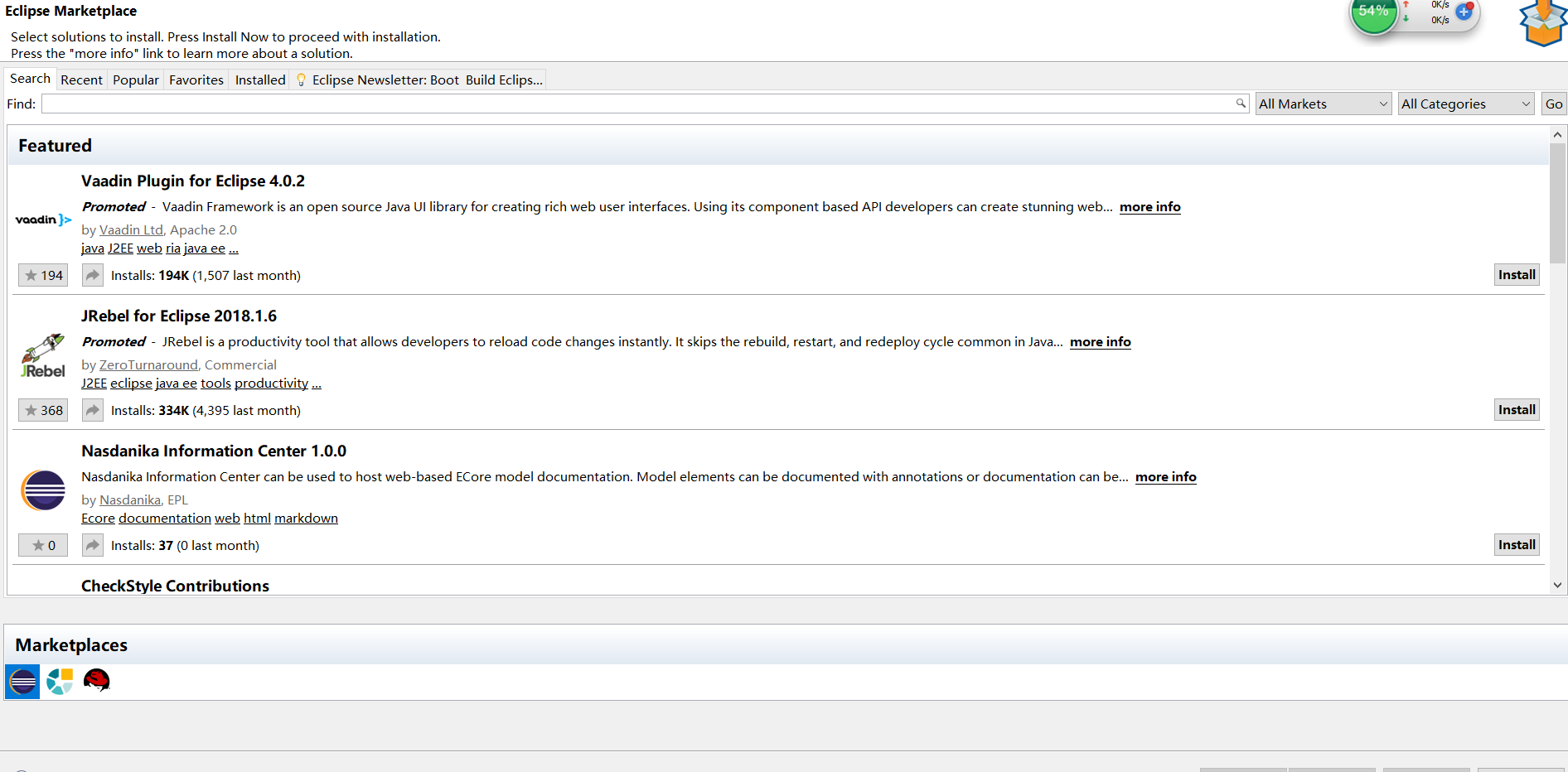This screenshot has width=1568, height=772.
Task: Click the green 54% memory indicator
Action: (x=1373, y=13)
